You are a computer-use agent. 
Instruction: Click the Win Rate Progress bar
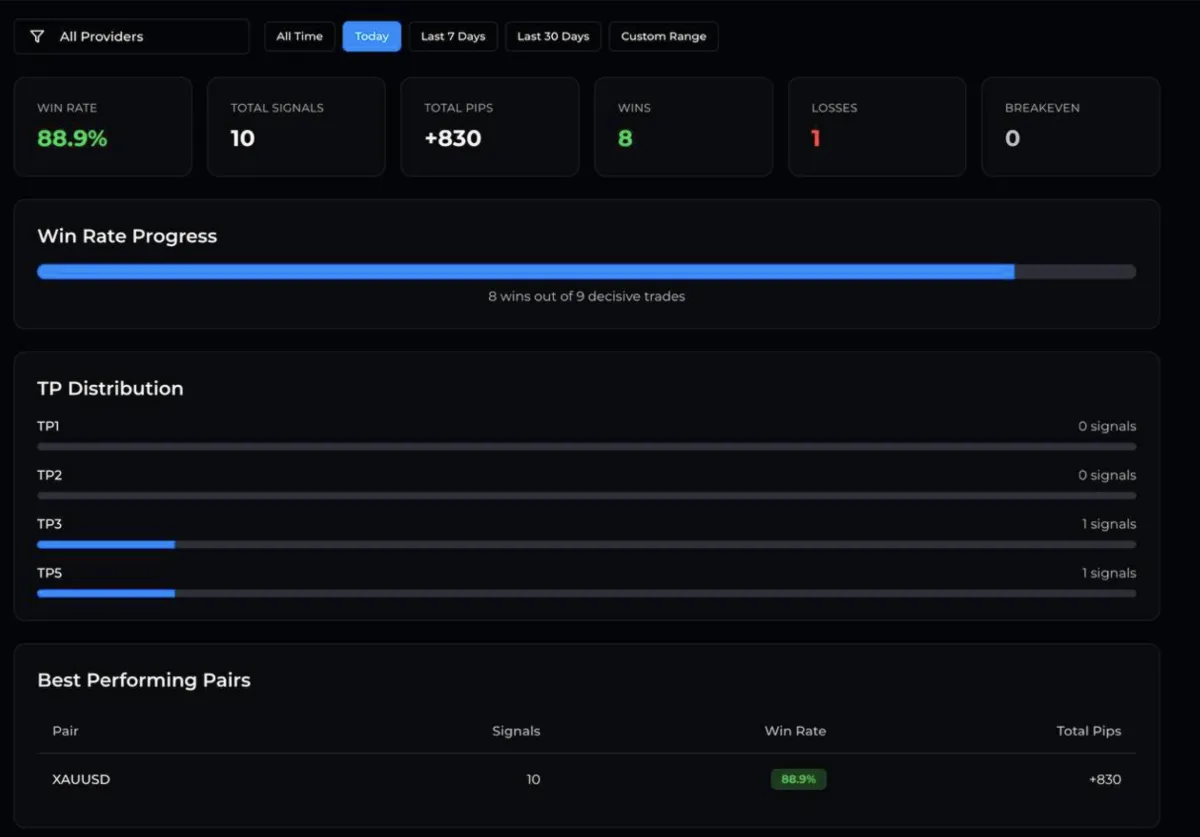(x=586, y=271)
